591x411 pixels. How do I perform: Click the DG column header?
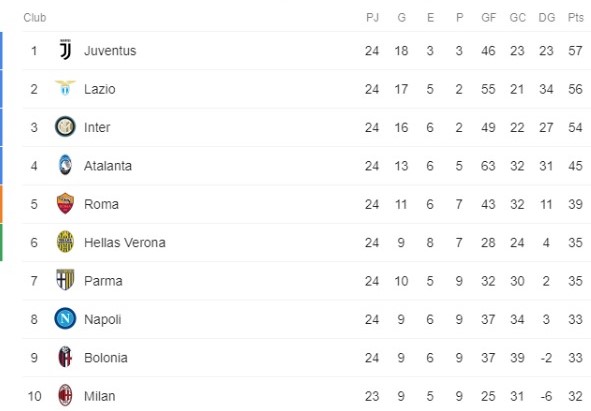point(547,17)
